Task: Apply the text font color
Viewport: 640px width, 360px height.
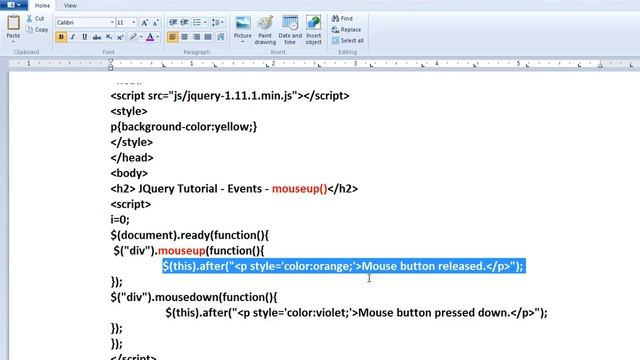Action: tap(150, 37)
